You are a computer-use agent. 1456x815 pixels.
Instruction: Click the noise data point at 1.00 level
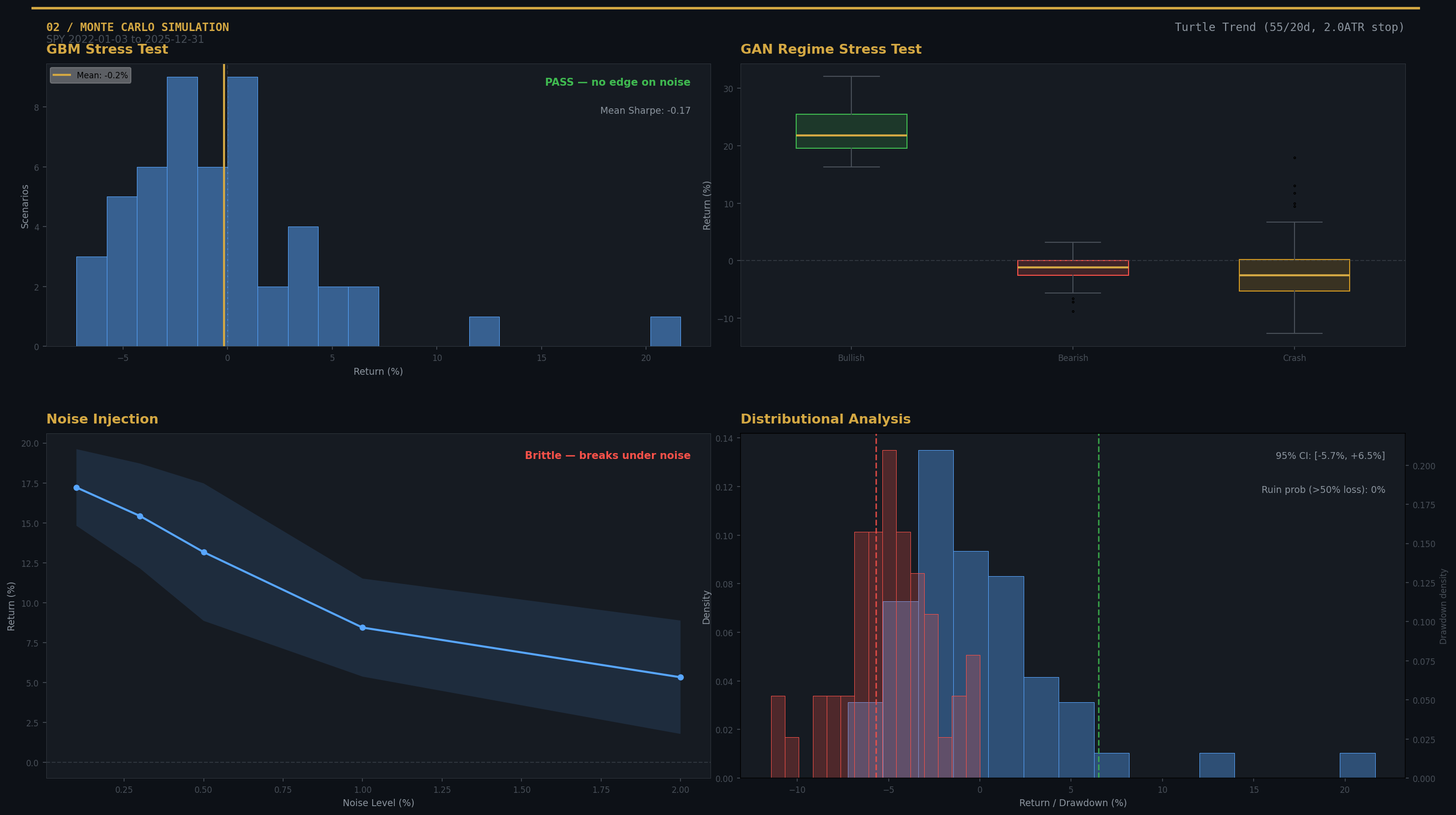[362, 627]
